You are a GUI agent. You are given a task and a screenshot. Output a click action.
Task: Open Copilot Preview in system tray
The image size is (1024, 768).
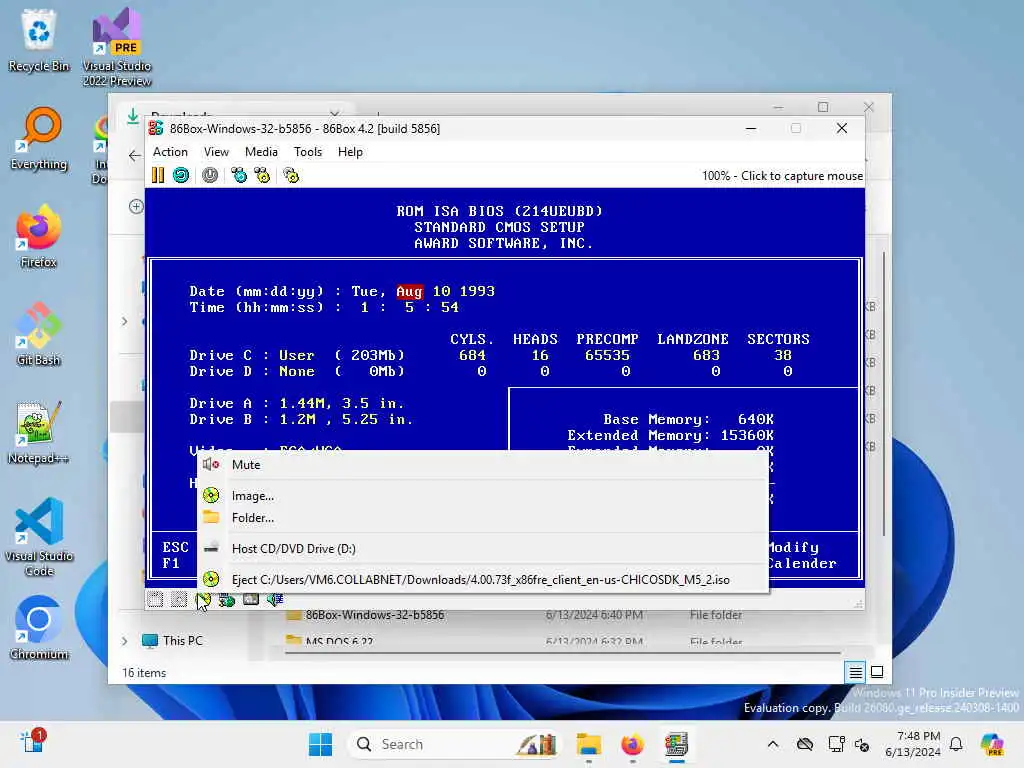[x=993, y=744]
